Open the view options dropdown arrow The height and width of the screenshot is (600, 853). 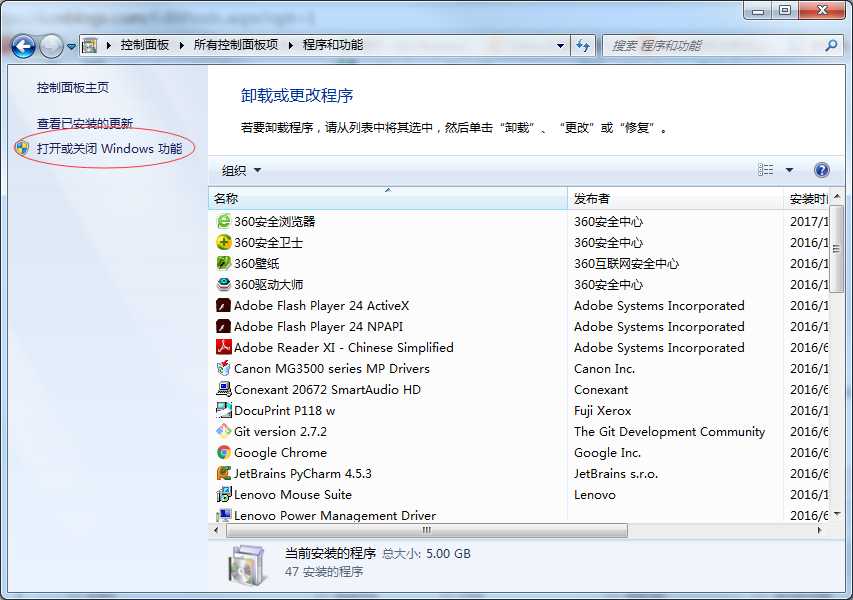coord(789,171)
